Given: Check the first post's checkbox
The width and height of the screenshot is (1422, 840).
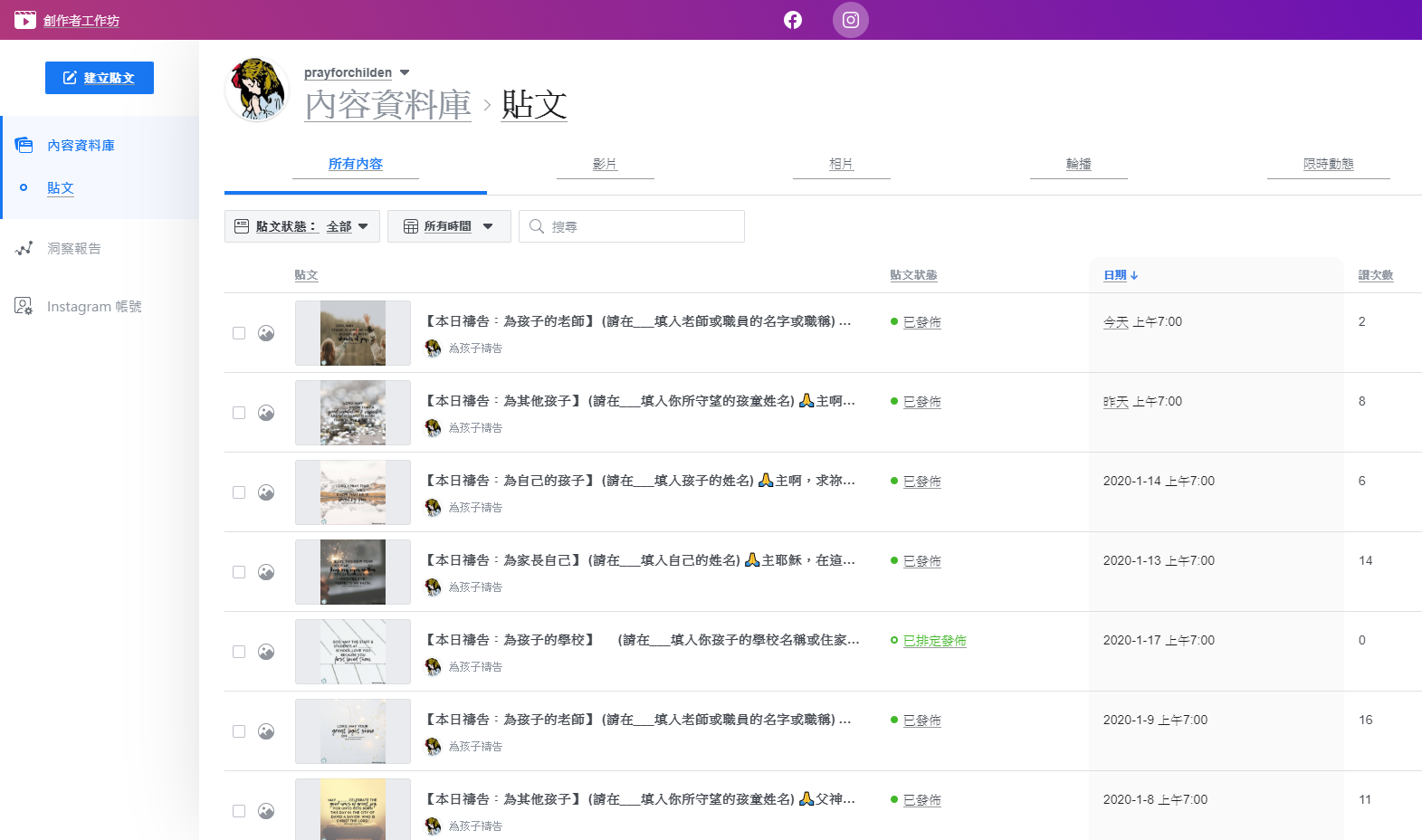Looking at the screenshot, I should pos(239,333).
